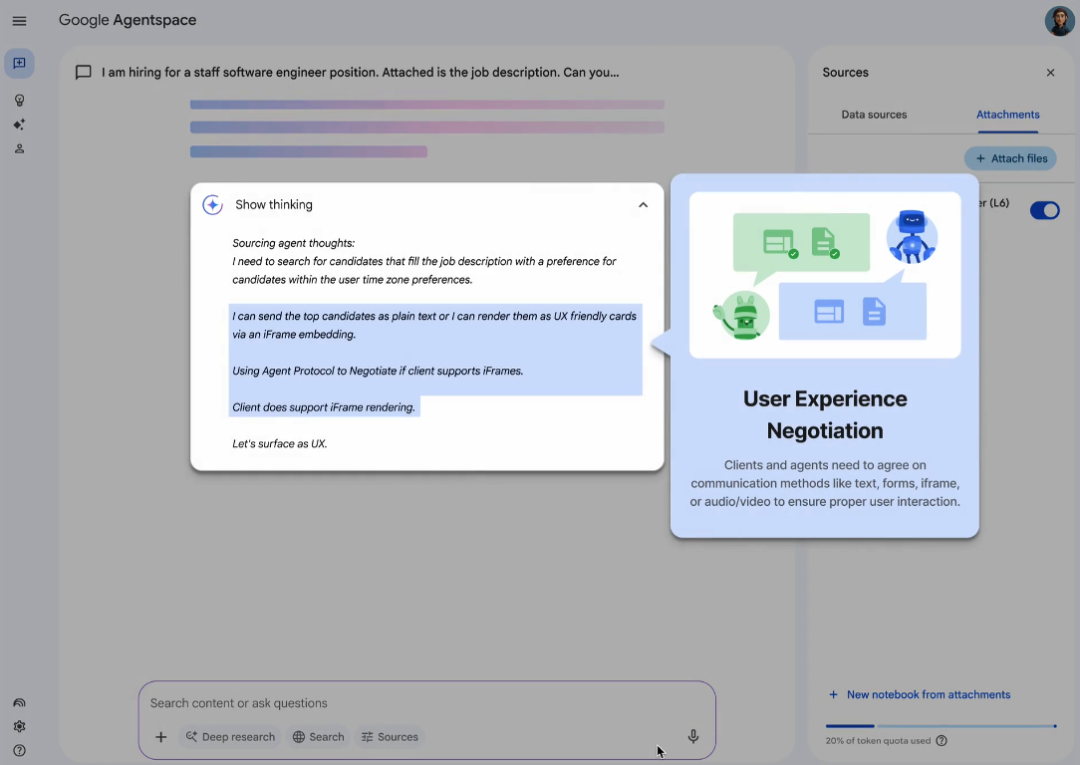Click the plus add button in prompt bar
1080x765 pixels.
[x=160, y=737]
